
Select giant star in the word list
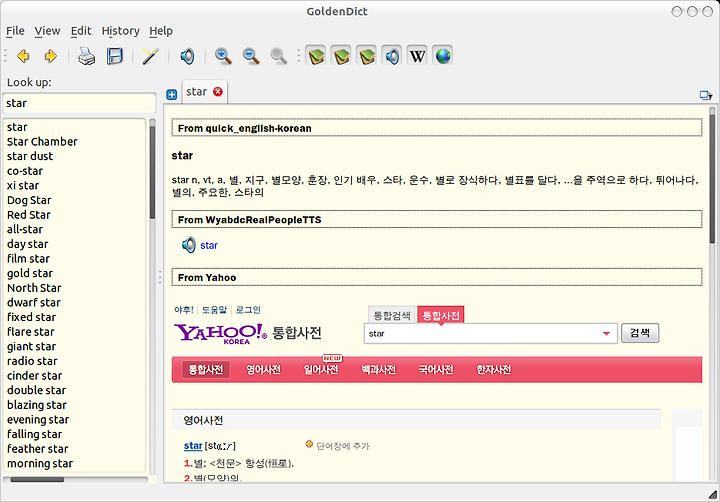tap(31, 347)
